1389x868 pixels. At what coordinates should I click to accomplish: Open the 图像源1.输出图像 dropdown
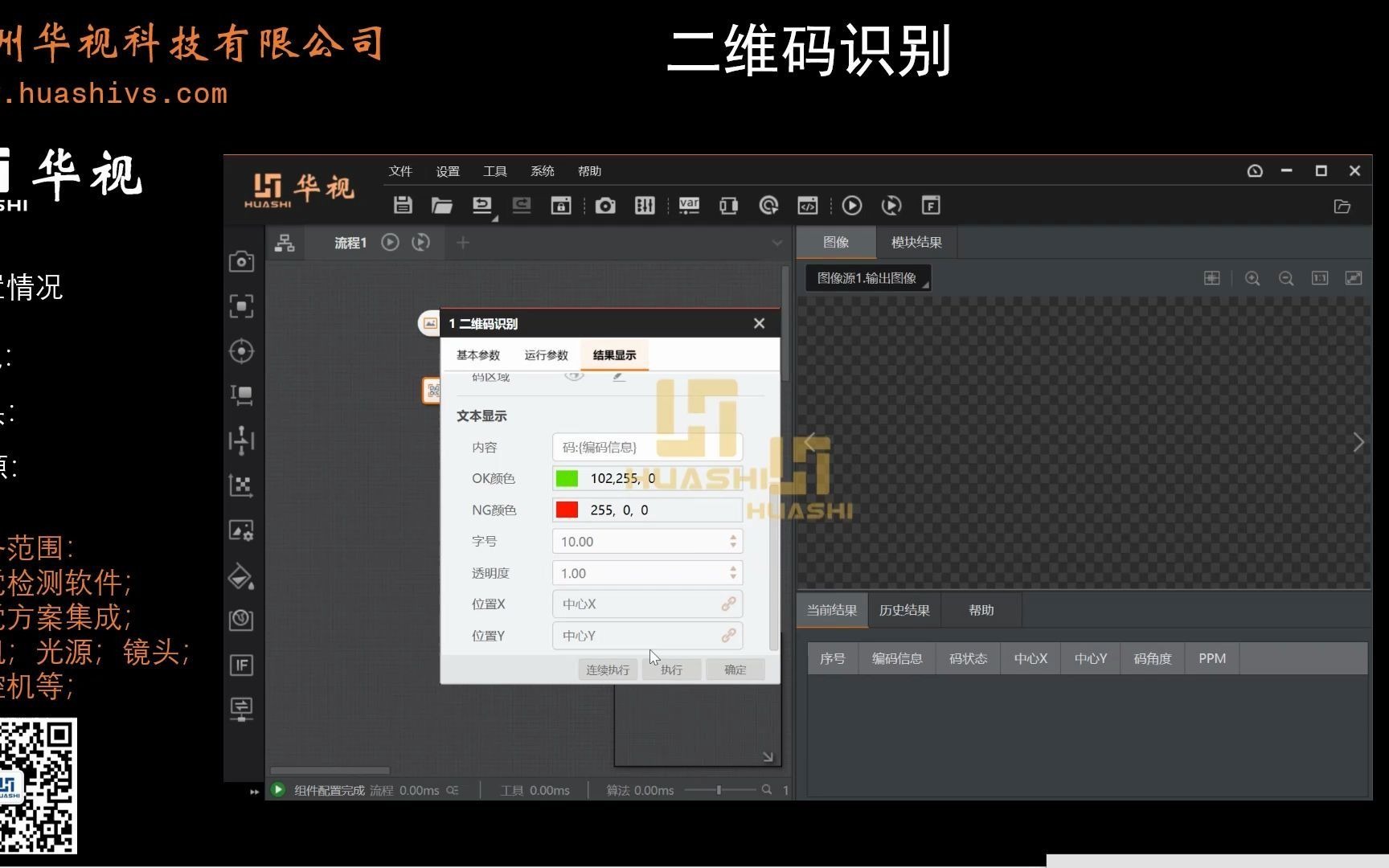(868, 278)
